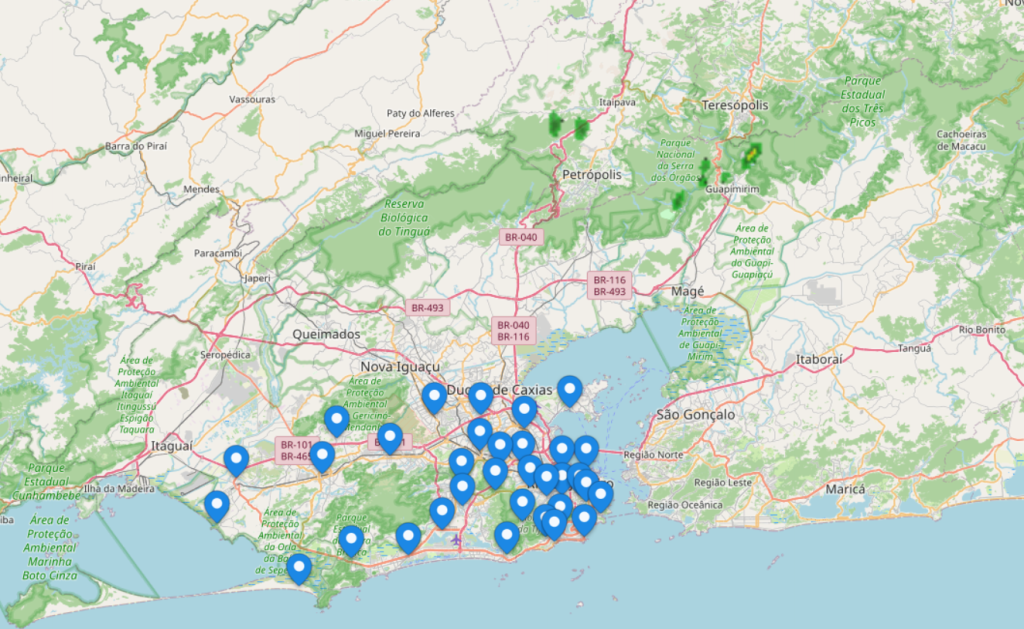
Task: Click the BR-116 BR-493 shield near Magé
Action: coord(609,285)
